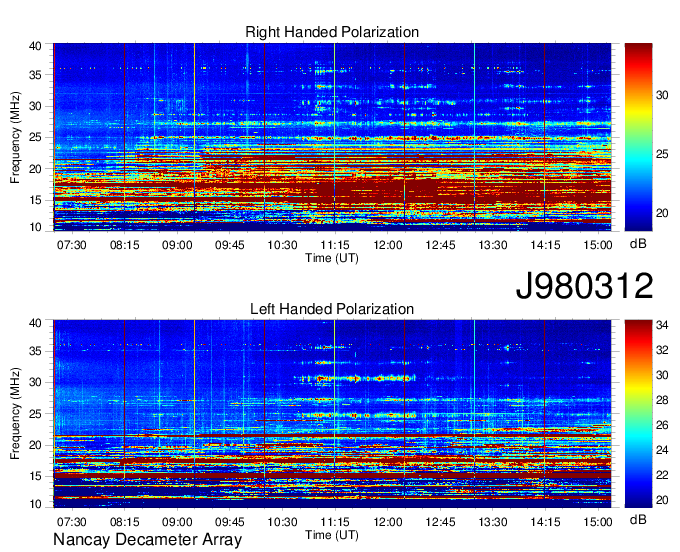
Task: Click the "Frequency (MHz)" label of the bottom plot
Action: point(15,413)
